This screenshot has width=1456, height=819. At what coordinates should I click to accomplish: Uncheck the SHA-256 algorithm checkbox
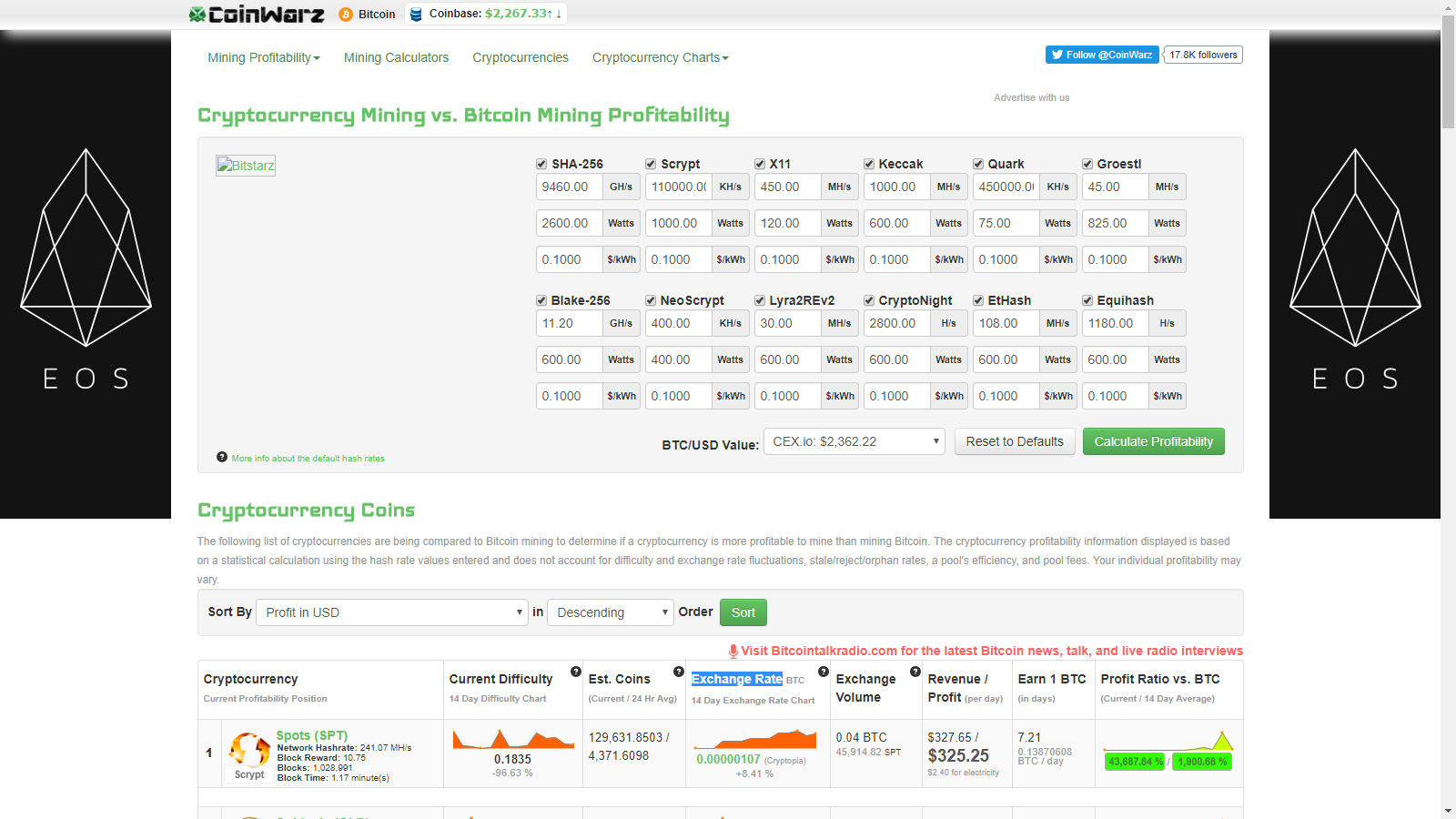pyautogui.click(x=541, y=164)
